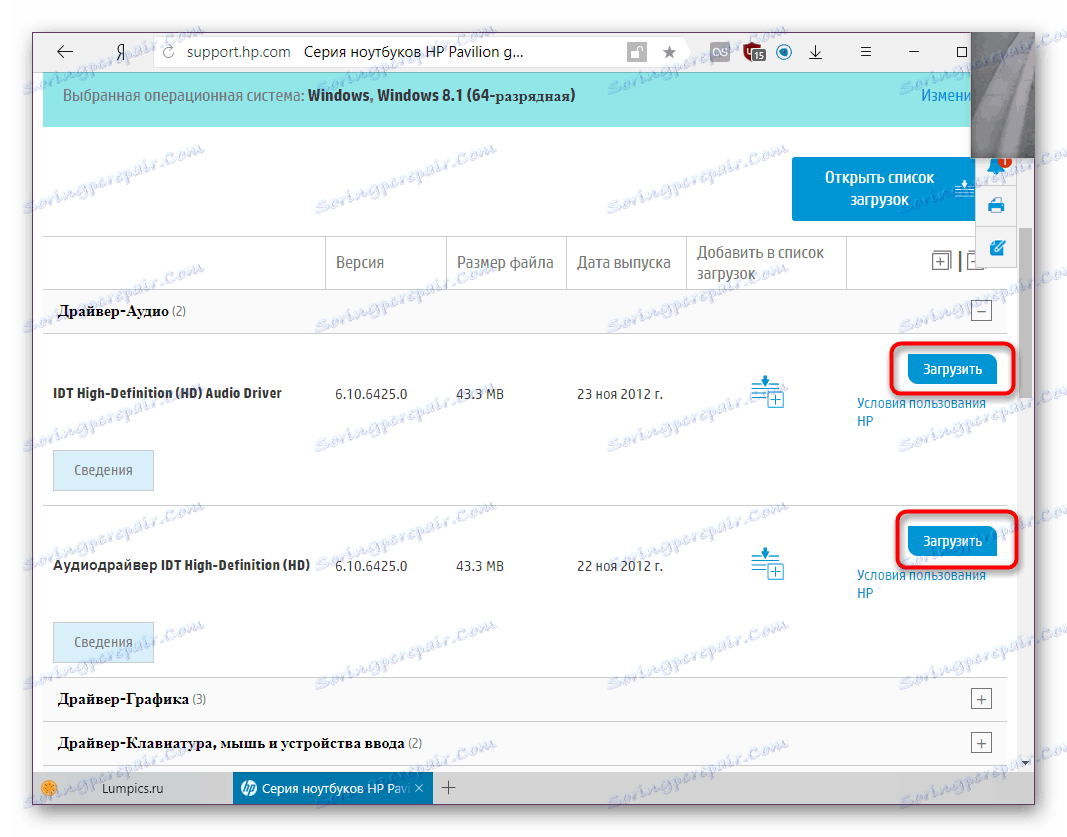This screenshot has width=1067, height=837.
Task: Open the browser downloads arrow
Action: tap(815, 52)
